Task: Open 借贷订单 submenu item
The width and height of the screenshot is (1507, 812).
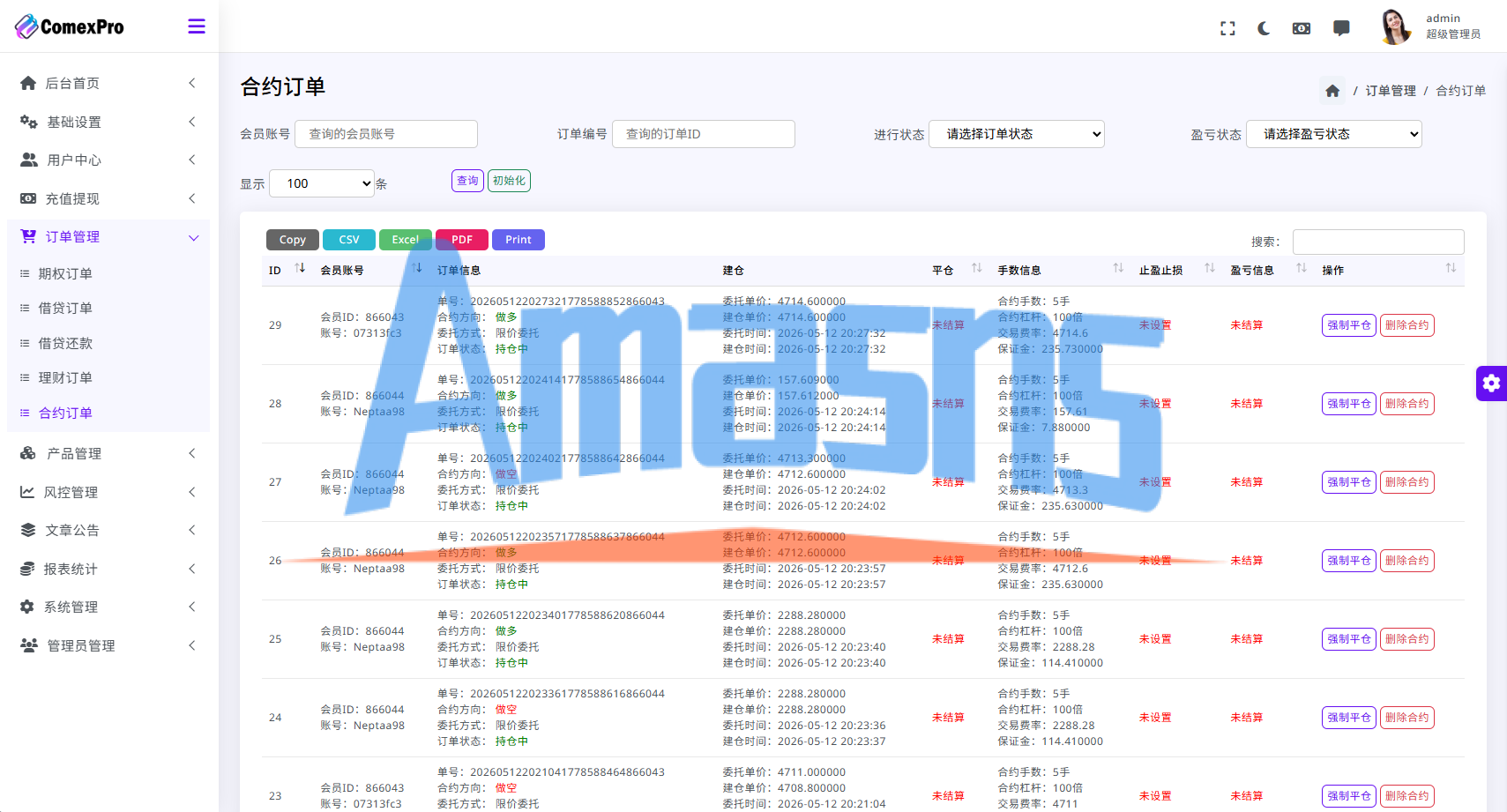Action: pos(65,309)
